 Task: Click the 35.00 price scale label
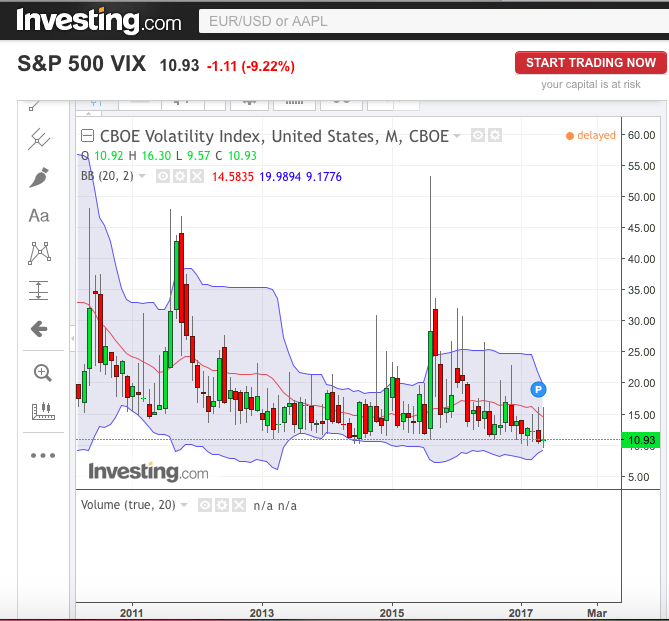[x=641, y=290]
